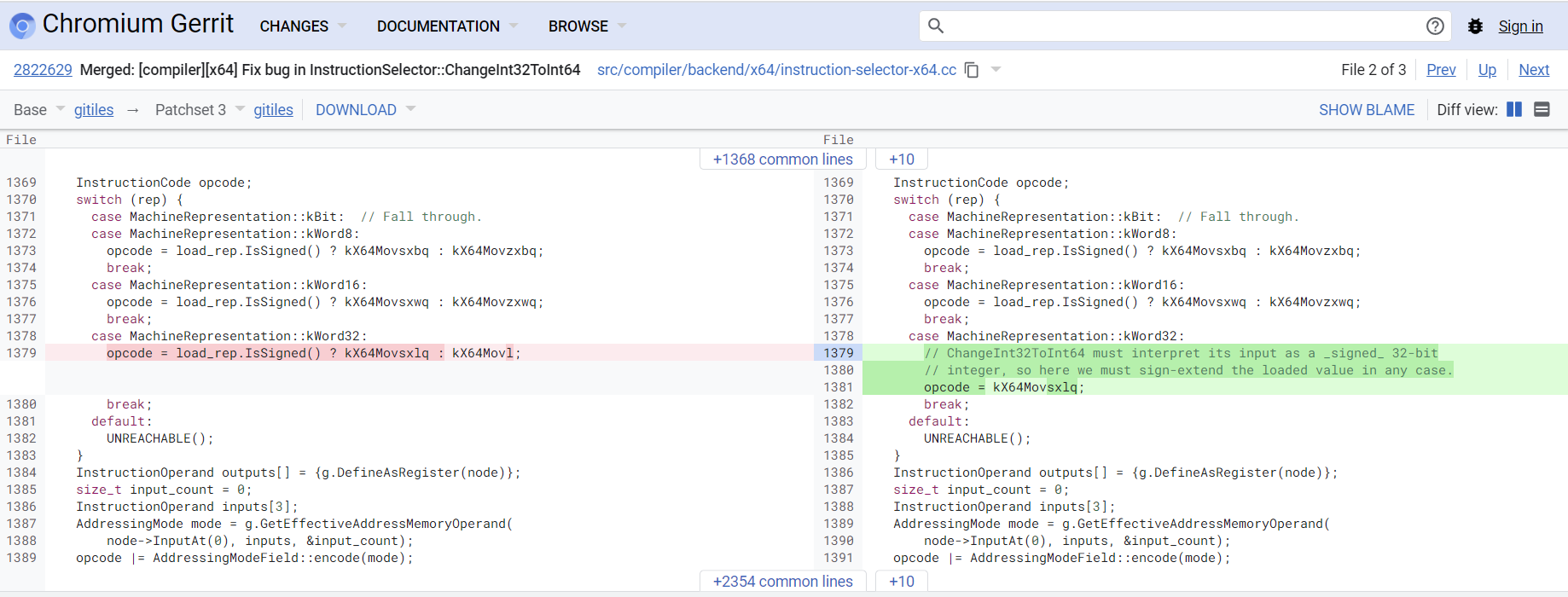
Task: Click SHOW BLAME button
Action: pos(1367,109)
